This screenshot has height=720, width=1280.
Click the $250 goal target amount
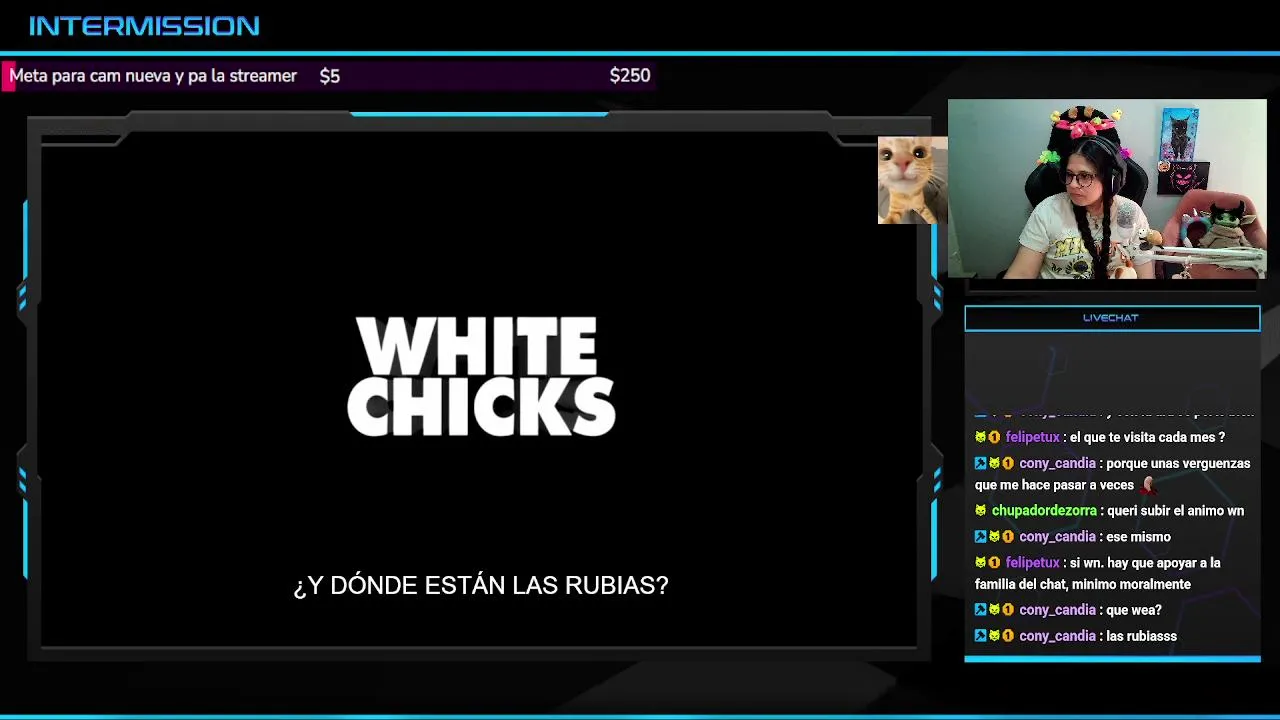[x=630, y=76]
